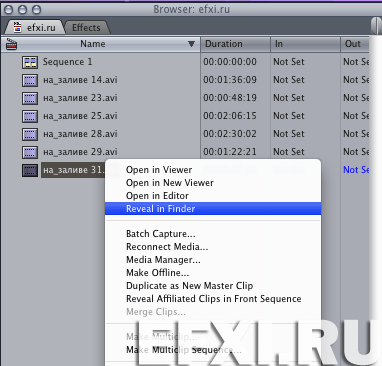The height and width of the screenshot is (366, 382).
Task: Select на_заливе 28.avi clip name
Action: (80, 134)
